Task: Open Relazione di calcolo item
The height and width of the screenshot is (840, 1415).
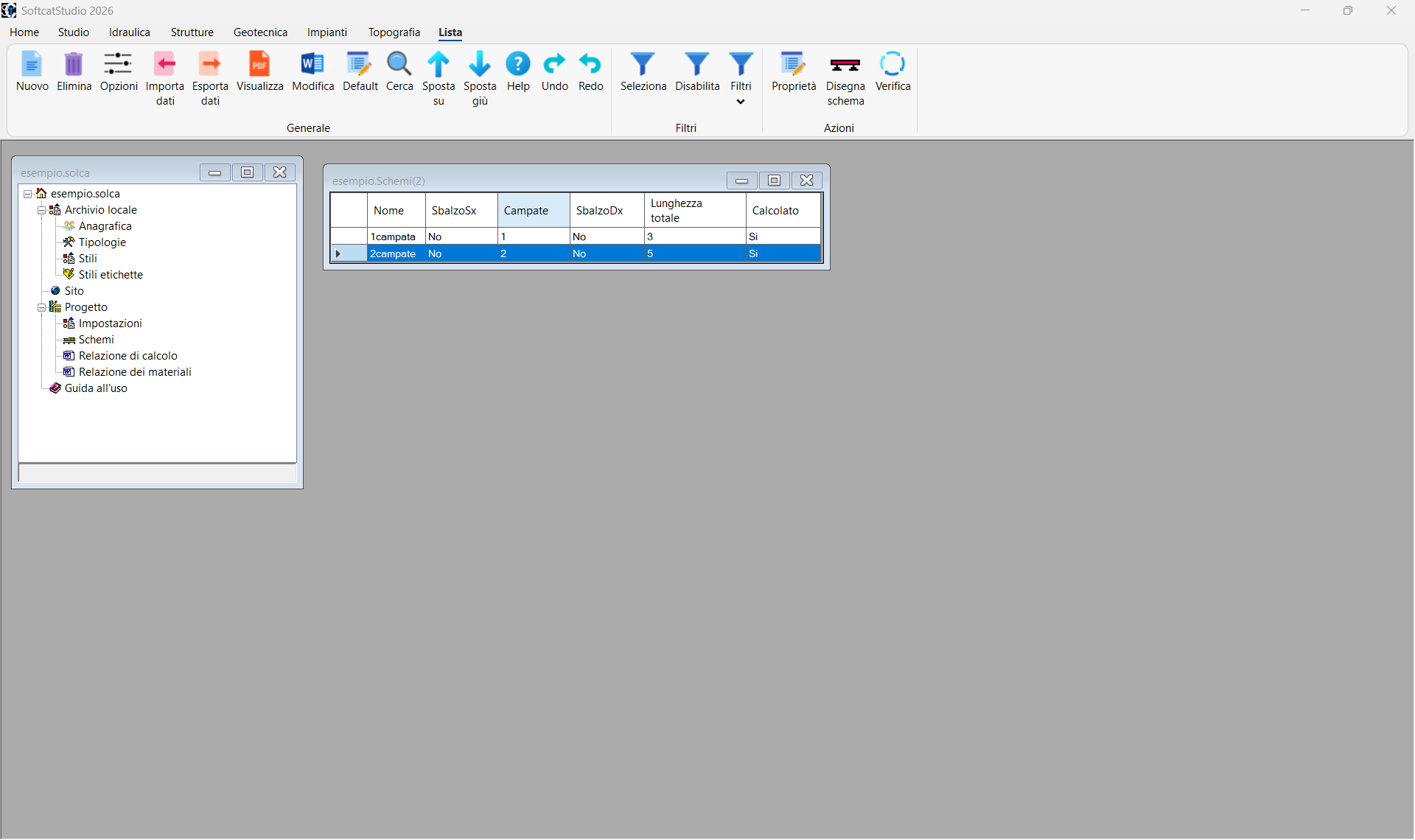Action: (x=127, y=356)
